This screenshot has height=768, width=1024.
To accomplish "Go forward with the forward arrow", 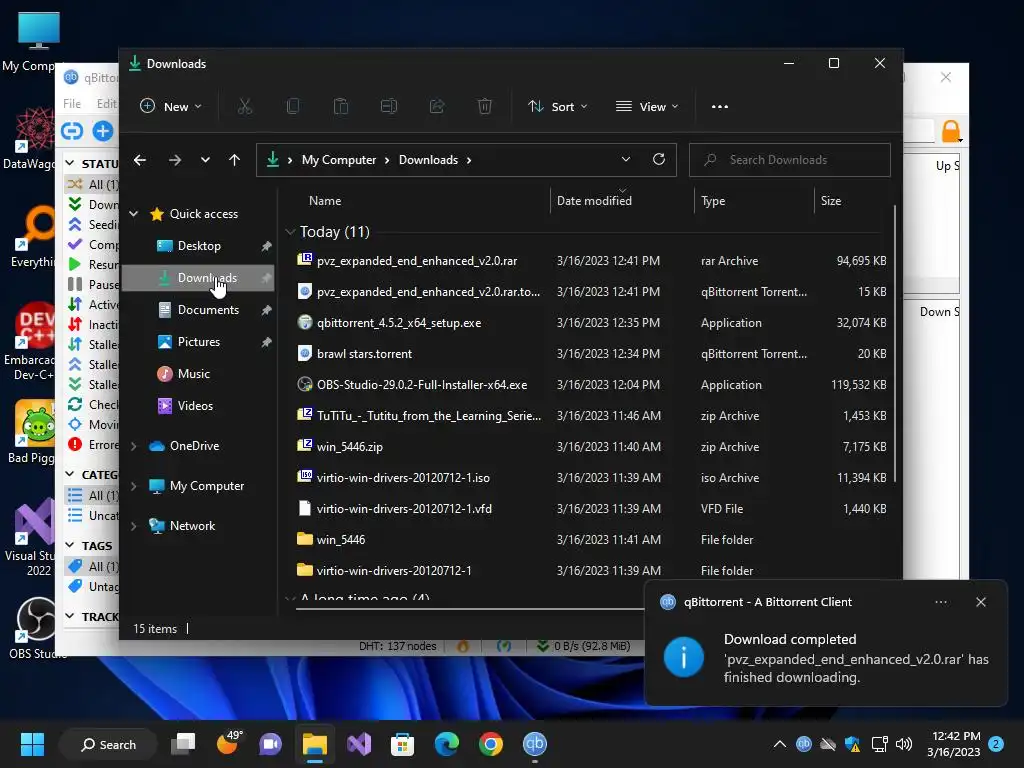I will click(x=174, y=160).
